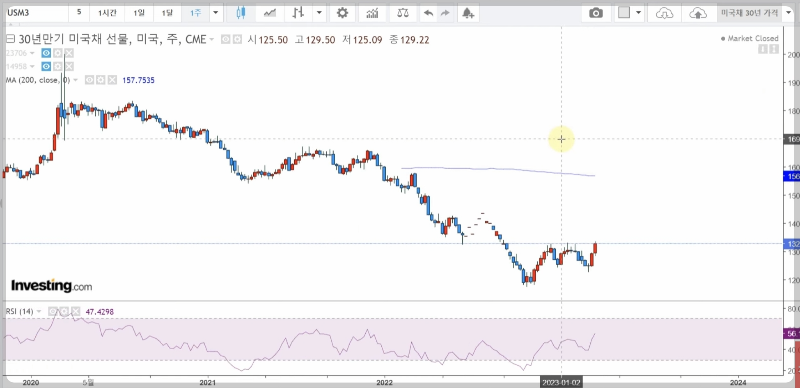Open the more chart styles dropdown
800x388 pixels.
319,13
